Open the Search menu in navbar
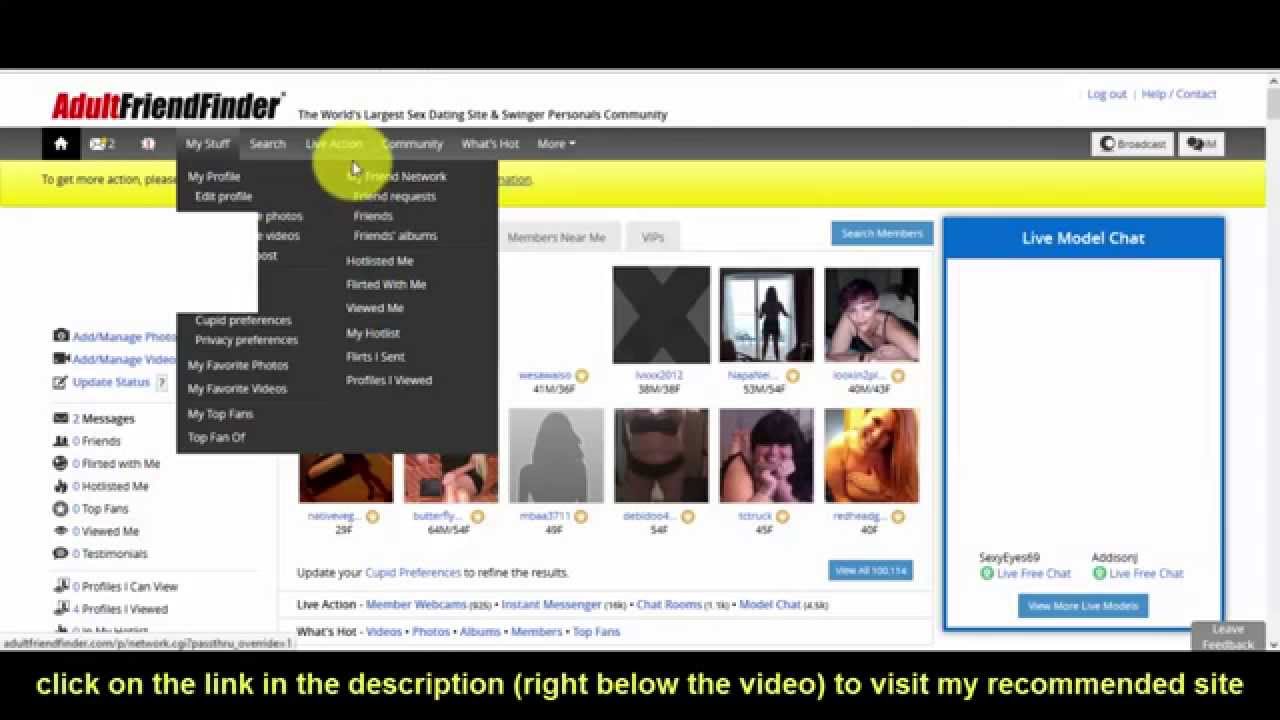This screenshot has width=1280, height=720. pos(267,144)
